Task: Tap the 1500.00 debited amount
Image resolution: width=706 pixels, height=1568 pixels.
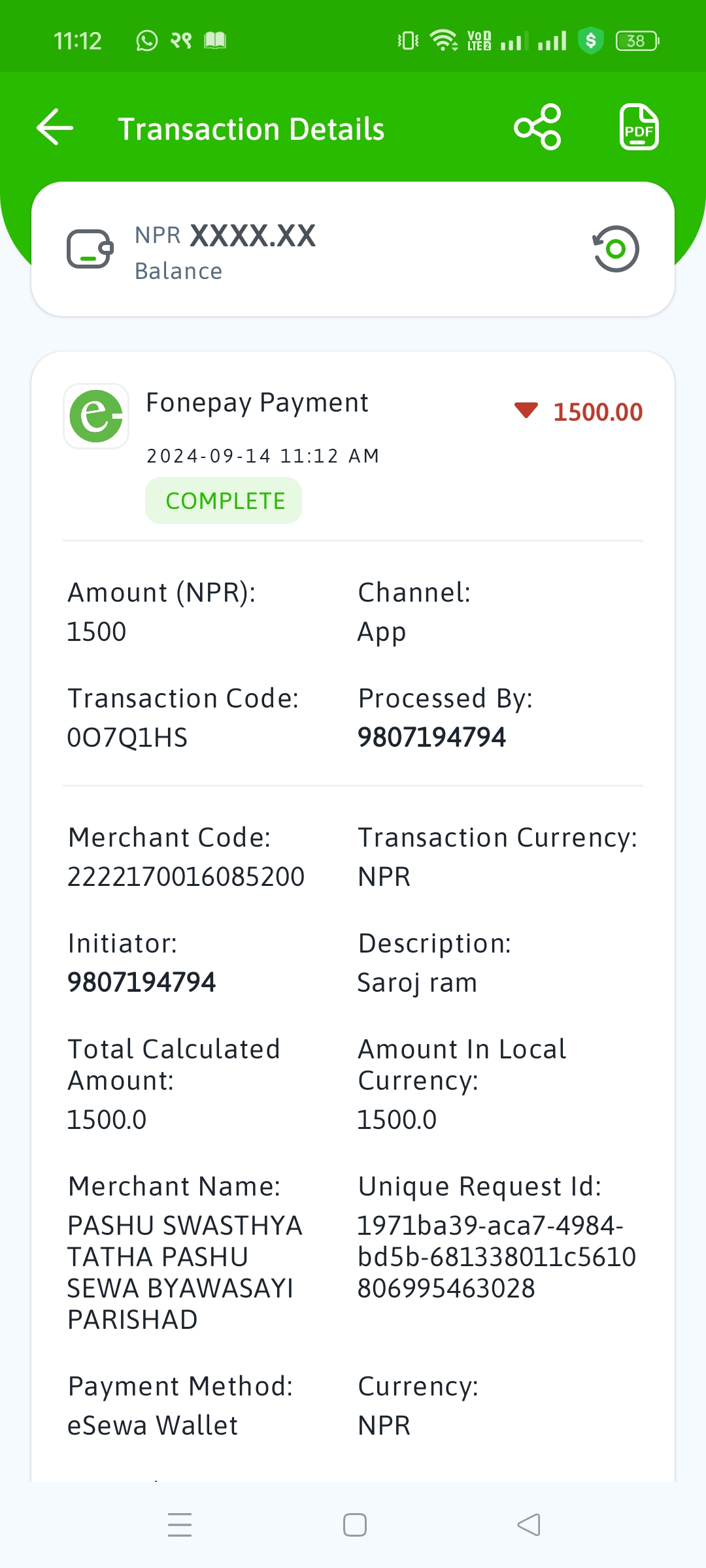Action: point(598,412)
